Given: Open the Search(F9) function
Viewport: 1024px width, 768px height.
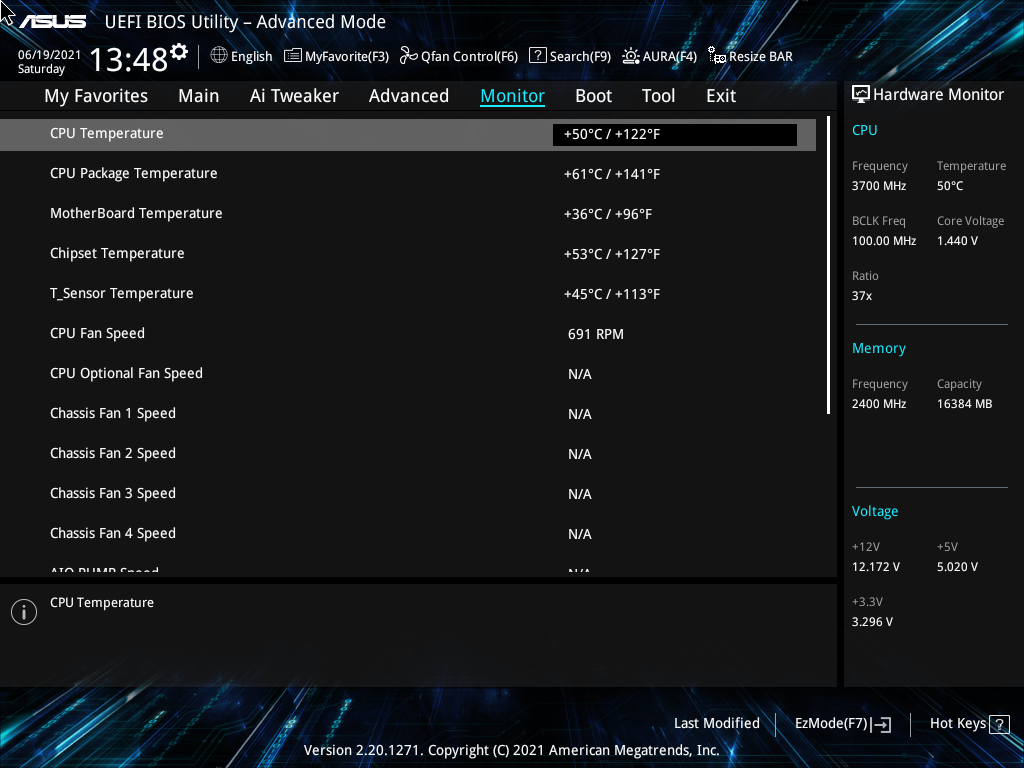Looking at the screenshot, I should (x=569, y=56).
